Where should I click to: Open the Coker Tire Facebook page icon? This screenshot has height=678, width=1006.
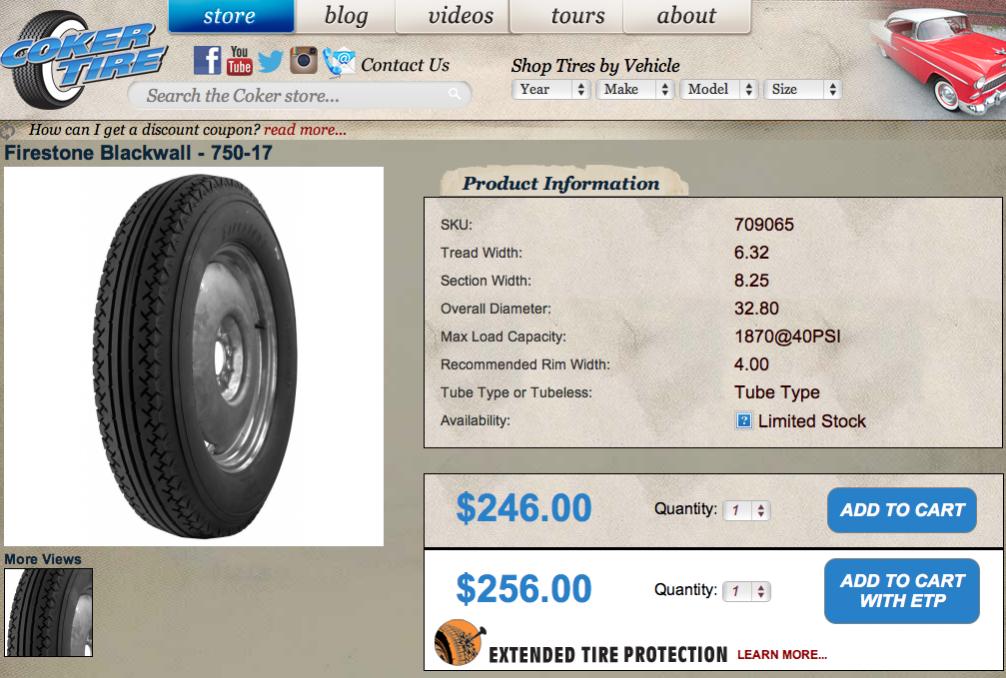coord(207,61)
